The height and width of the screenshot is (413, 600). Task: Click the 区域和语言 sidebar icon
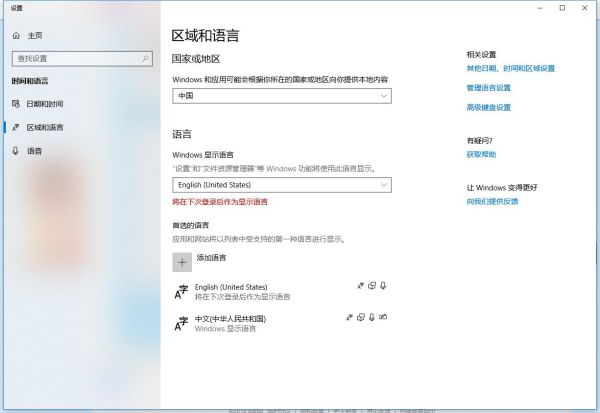click(x=16, y=127)
